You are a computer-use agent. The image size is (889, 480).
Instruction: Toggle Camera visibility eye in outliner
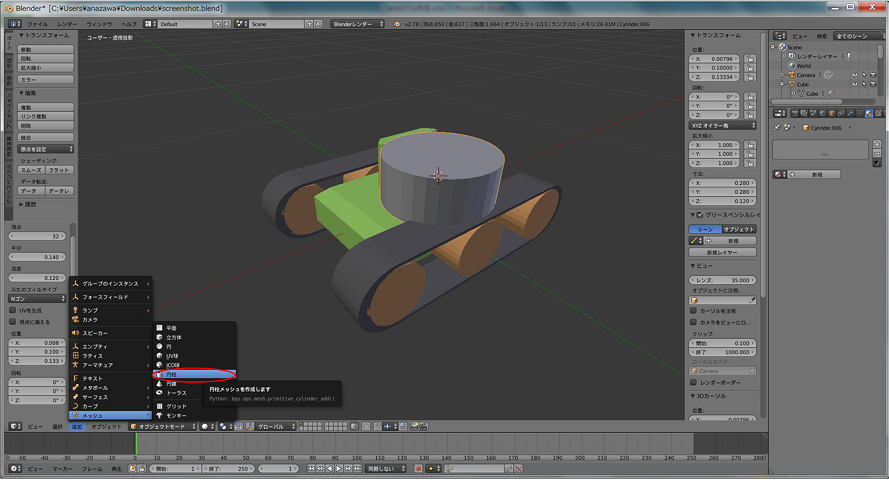(x=854, y=75)
